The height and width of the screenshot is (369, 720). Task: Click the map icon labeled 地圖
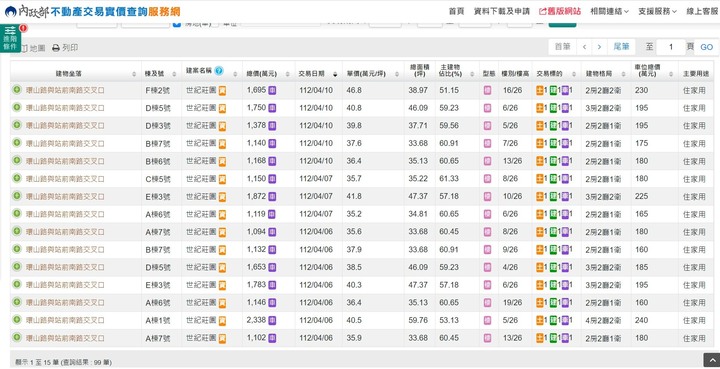tap(33, 48)
